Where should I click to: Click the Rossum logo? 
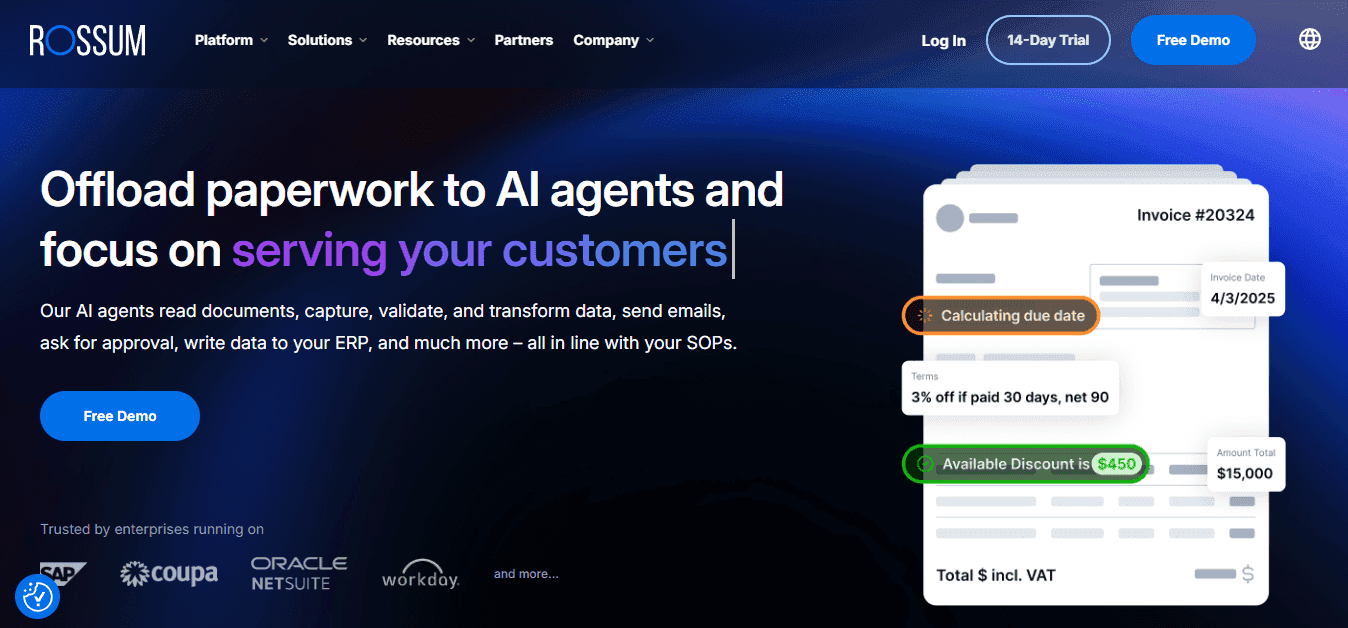[88, 40]
